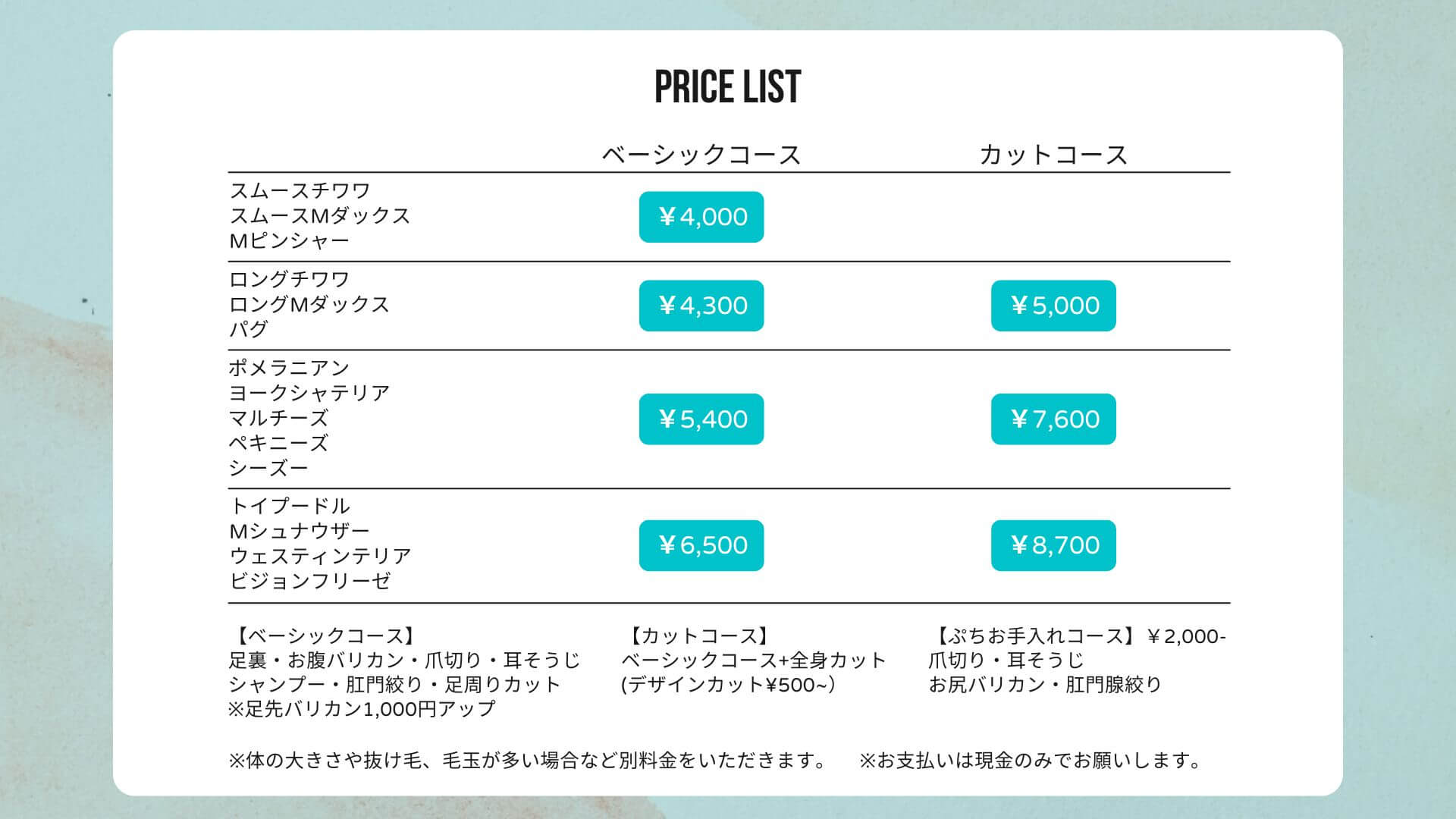The height and width of the screenshot is (819, 1456).
Task: Select the ベーシックコース column header
Action: point(701,155)
